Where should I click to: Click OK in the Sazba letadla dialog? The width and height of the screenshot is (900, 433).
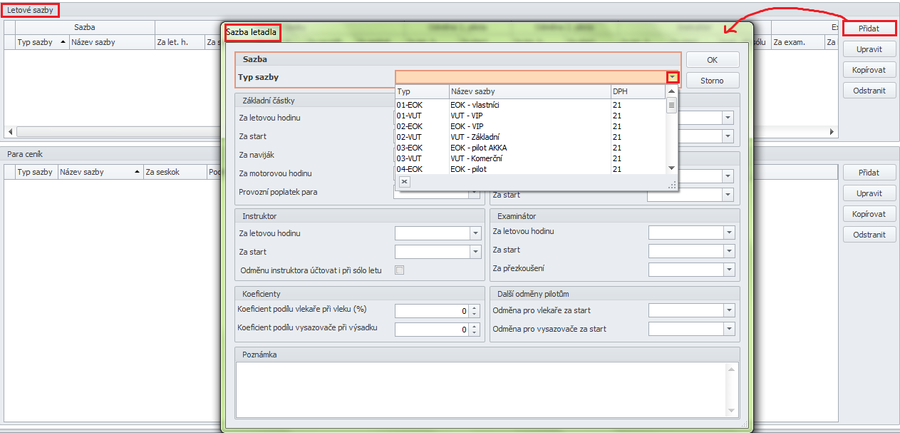[x=712, y=60]
